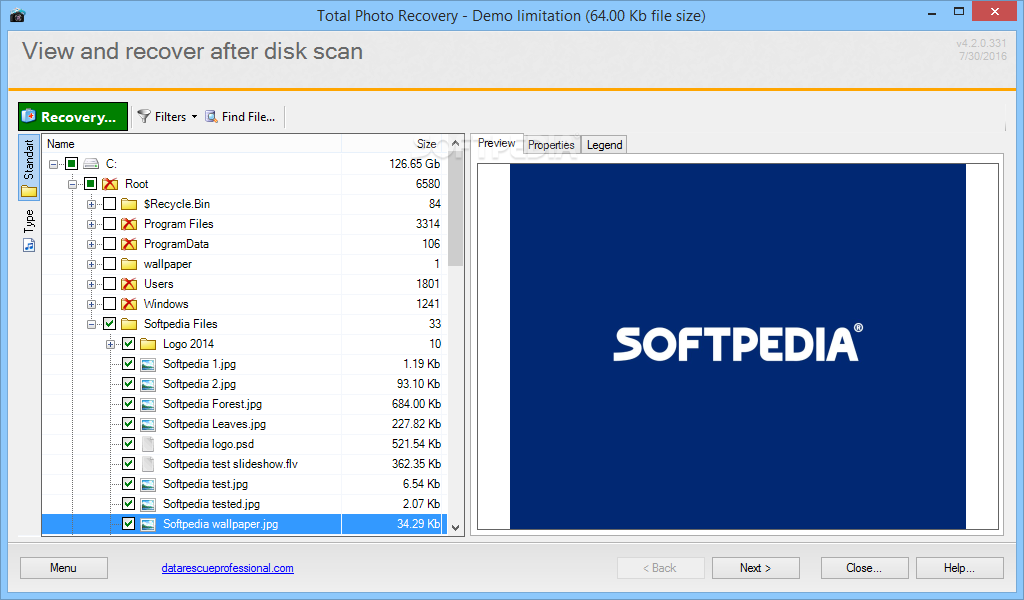Click image icon of Softpedia tested.jpg
Image resolution: width=1024 pixels, height=600 pixels.
click(x=148, y=504)
